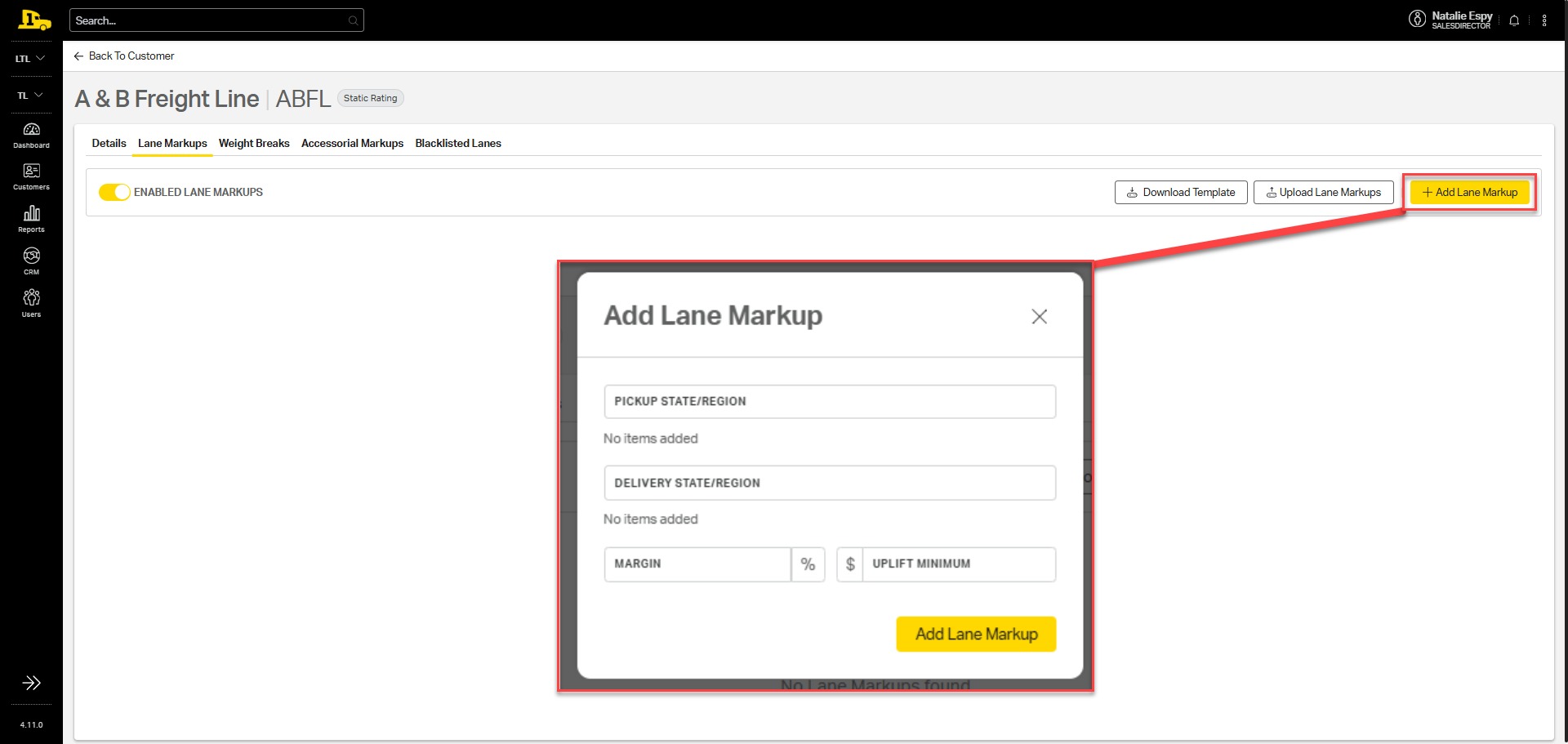Open Reports from the sidebar

31,220
